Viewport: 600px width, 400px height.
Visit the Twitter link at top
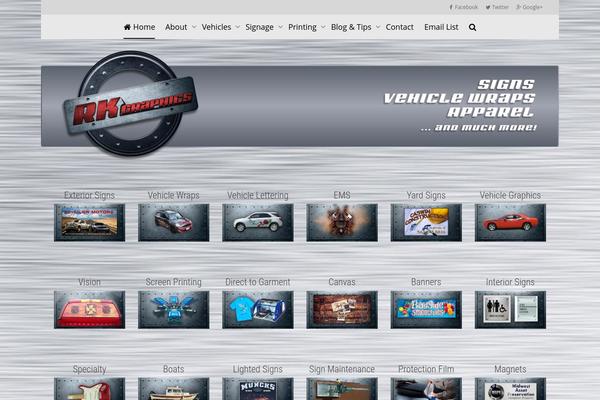[x=497, y=7]
